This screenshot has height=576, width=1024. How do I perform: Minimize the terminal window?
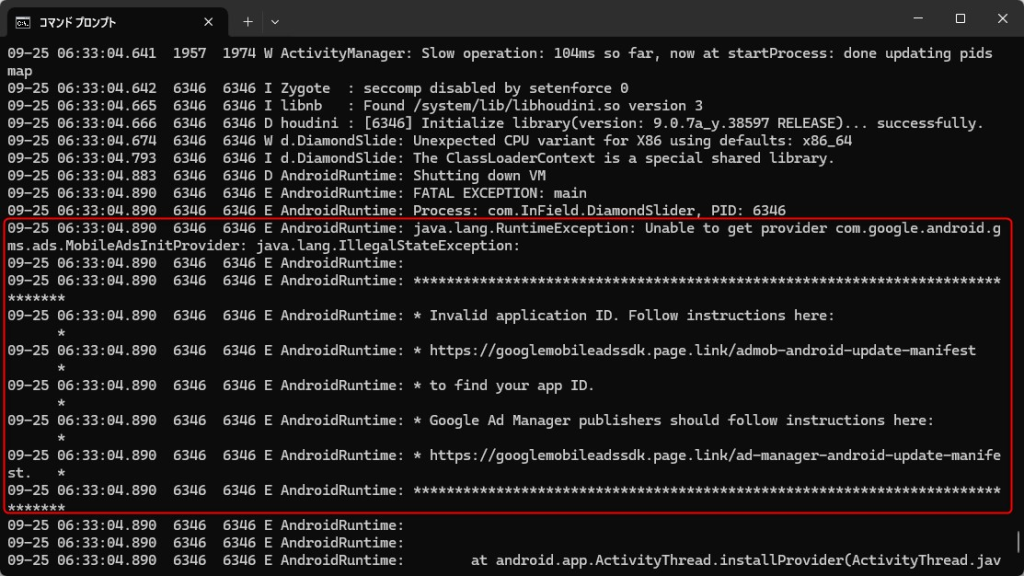tap(914, 19)
